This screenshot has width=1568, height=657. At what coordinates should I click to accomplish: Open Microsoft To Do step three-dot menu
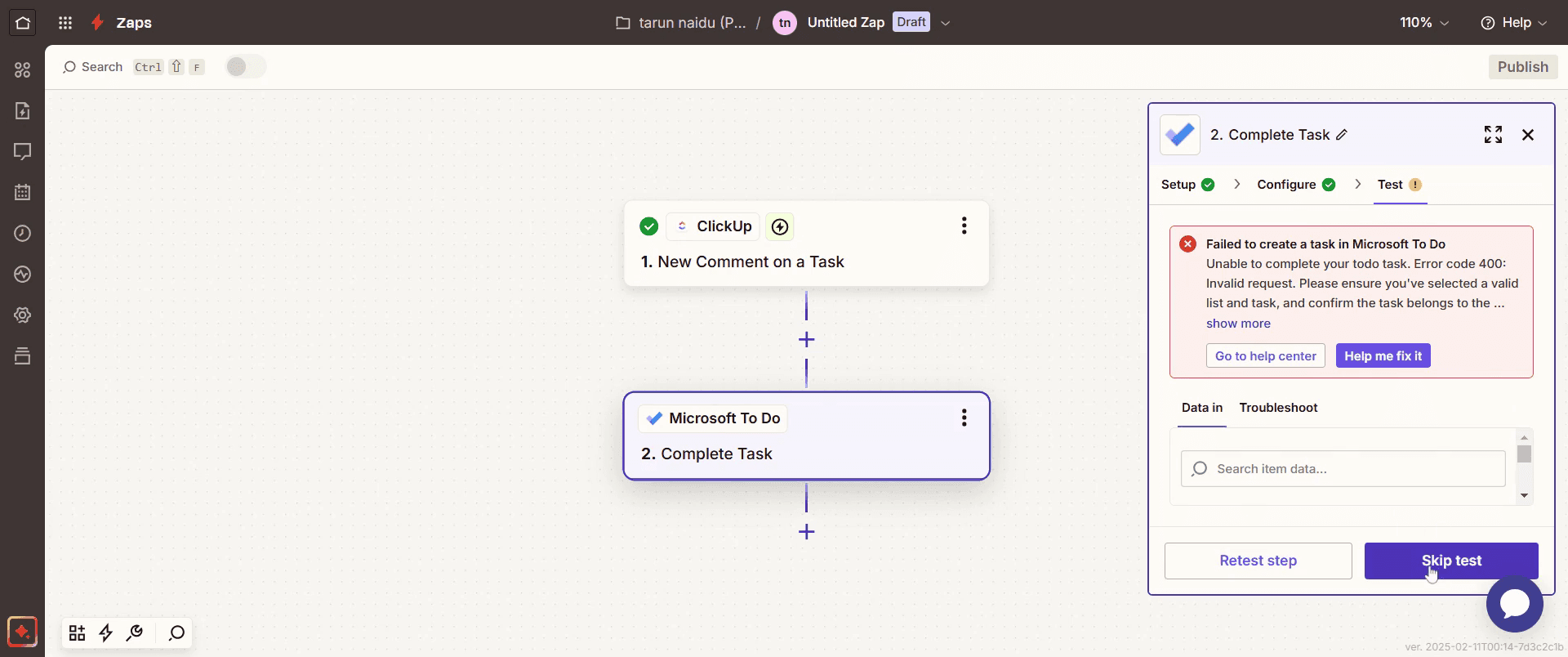coord(964,418)
